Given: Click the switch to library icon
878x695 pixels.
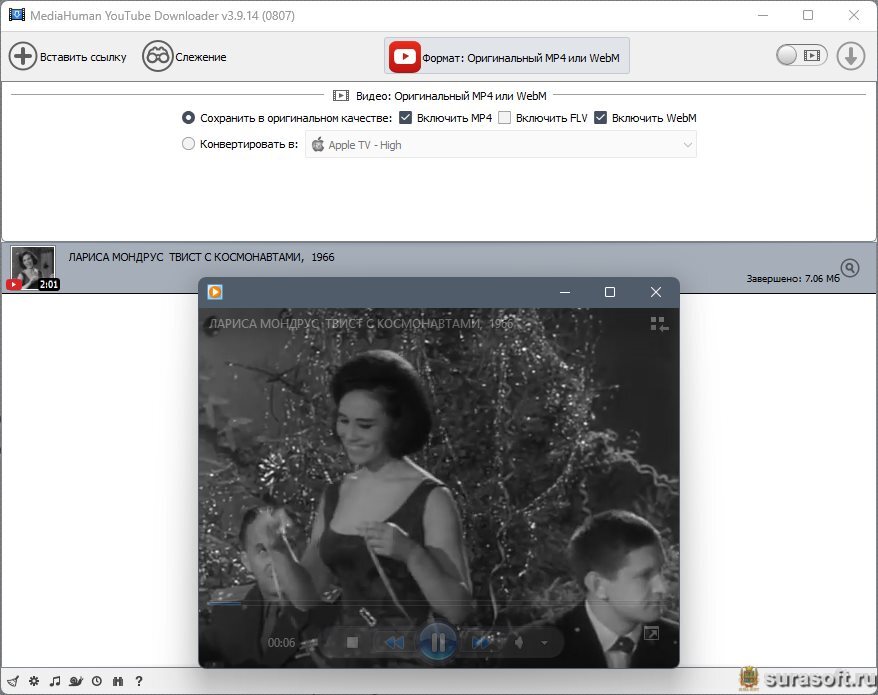Looking at the screenshot, I should (x=659, y=324).
